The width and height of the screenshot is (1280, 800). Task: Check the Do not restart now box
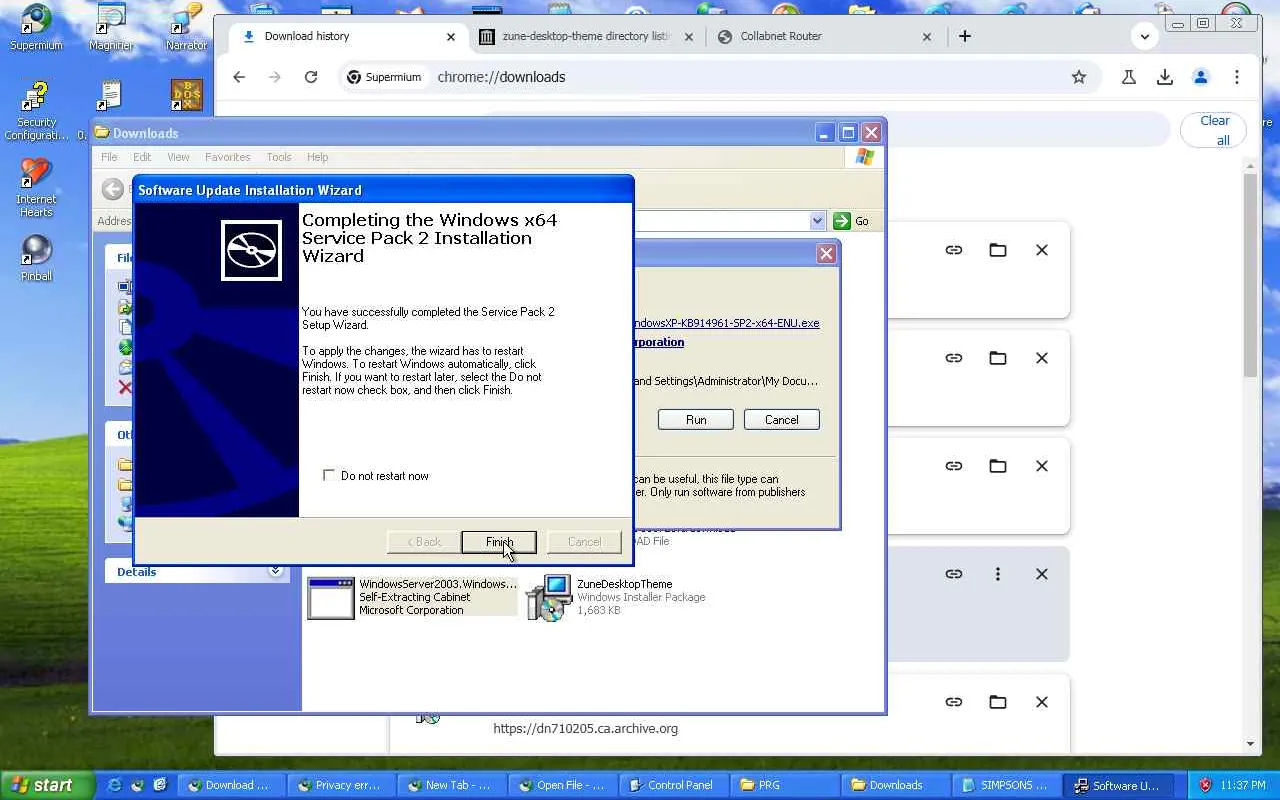point(328,475)
